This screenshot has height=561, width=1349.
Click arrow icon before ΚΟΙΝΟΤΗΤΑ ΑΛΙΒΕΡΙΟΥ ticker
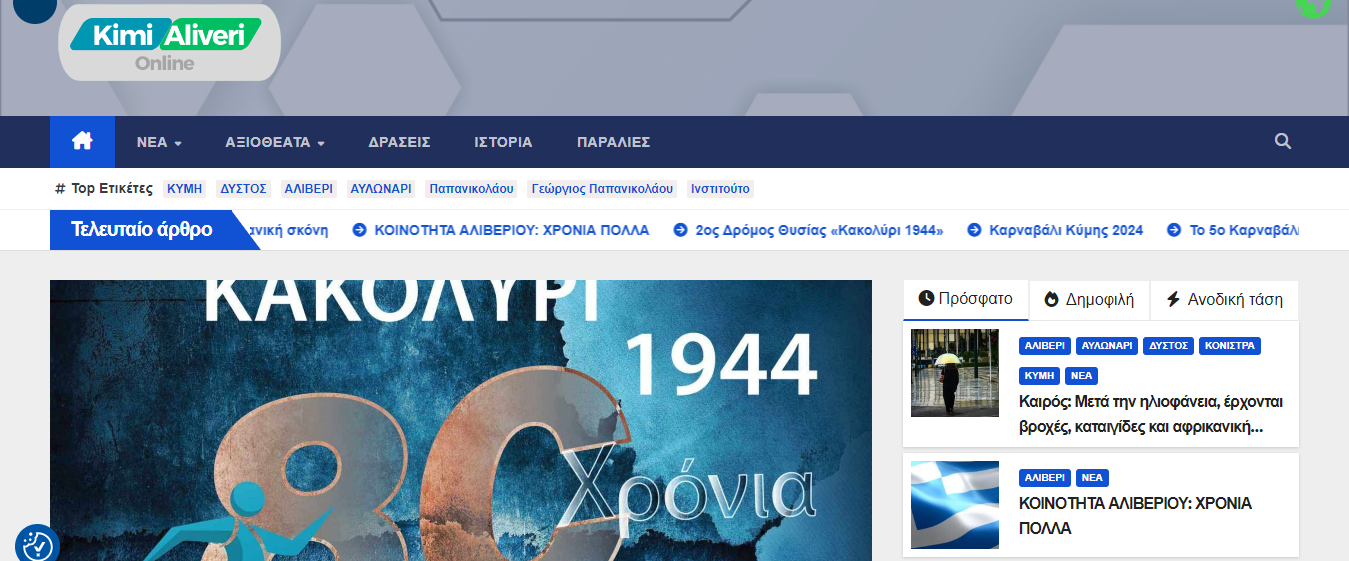point(360,230)
